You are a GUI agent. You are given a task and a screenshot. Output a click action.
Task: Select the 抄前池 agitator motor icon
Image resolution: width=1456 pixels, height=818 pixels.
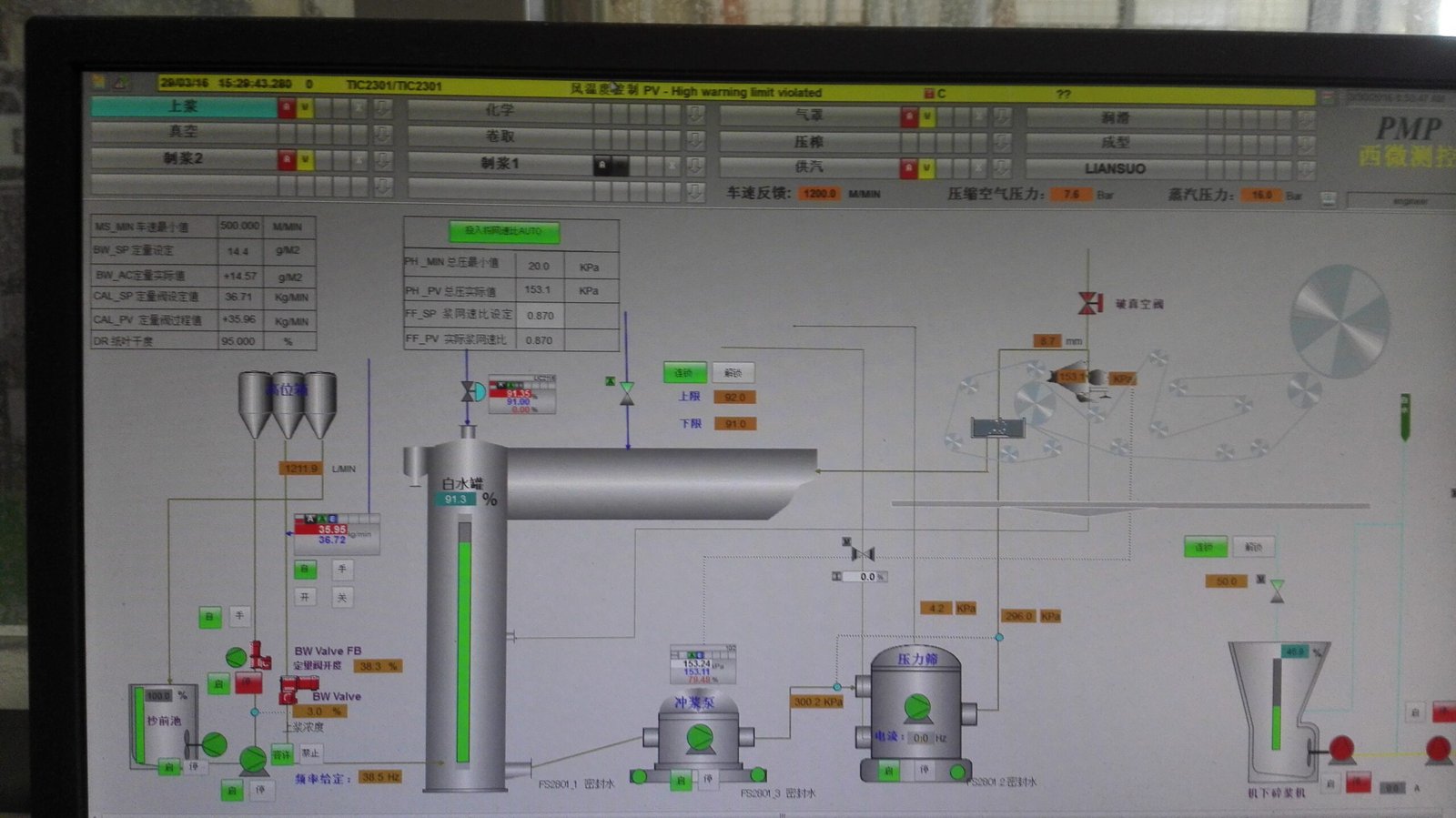[213, 745]
